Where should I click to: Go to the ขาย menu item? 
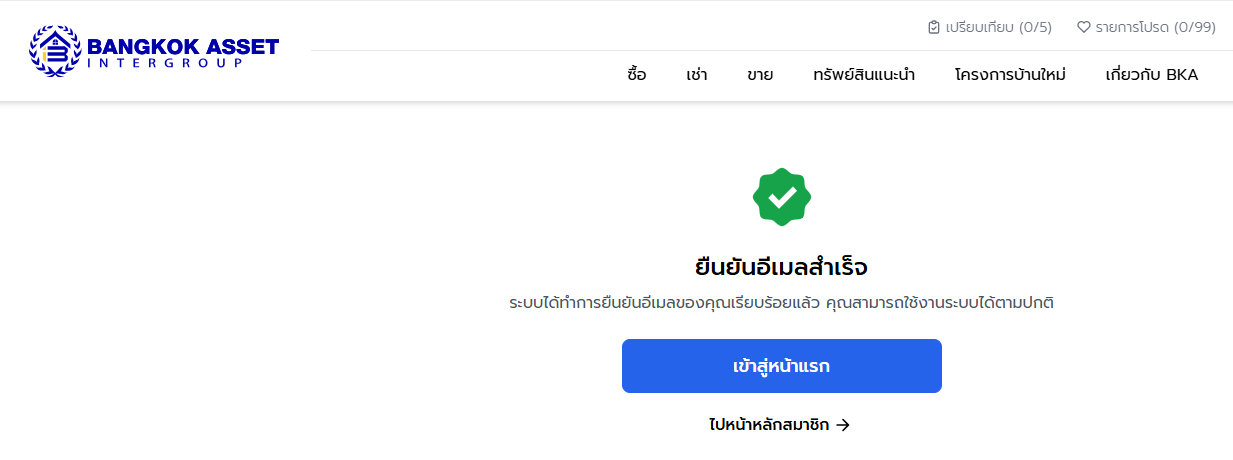click(x=760, y=75)
